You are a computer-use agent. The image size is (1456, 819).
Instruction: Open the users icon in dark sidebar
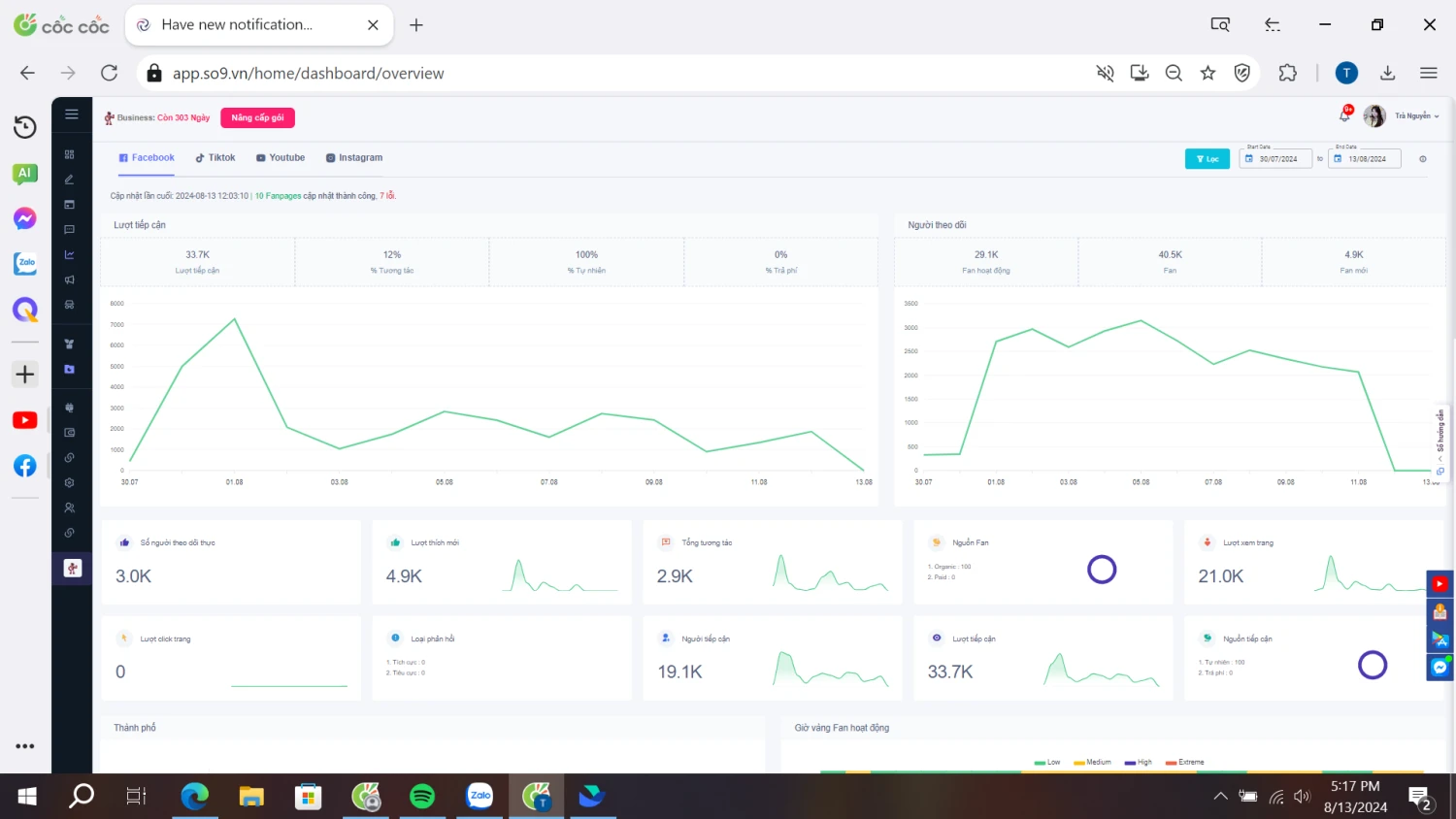pos(70,508)
